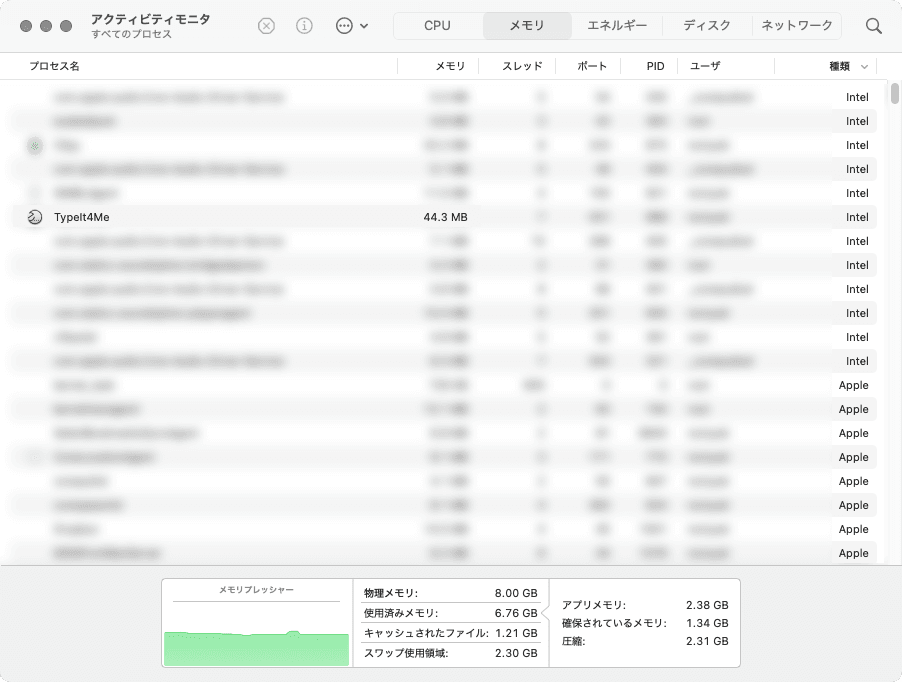Click the メモリ tab
The image size is (902, 682).
coord(527,26)
